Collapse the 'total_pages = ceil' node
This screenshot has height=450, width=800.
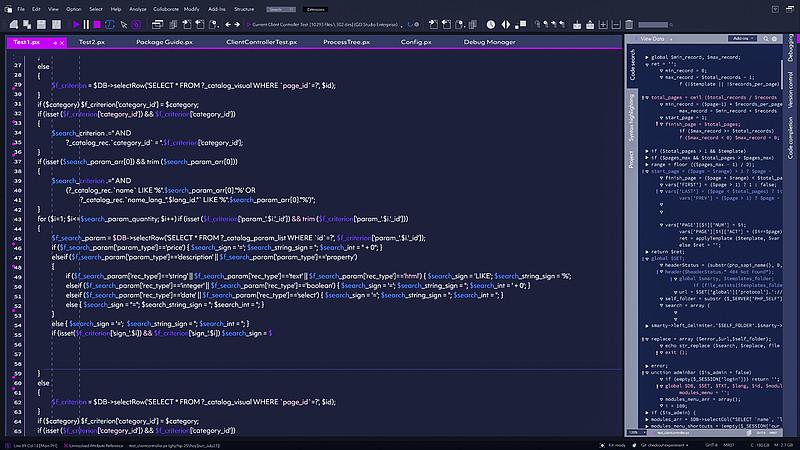pos(647,97)
